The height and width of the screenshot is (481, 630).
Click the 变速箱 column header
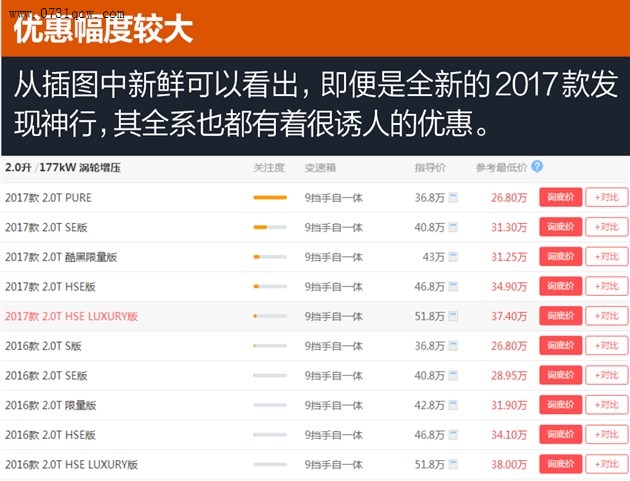[x=320, y=168]
